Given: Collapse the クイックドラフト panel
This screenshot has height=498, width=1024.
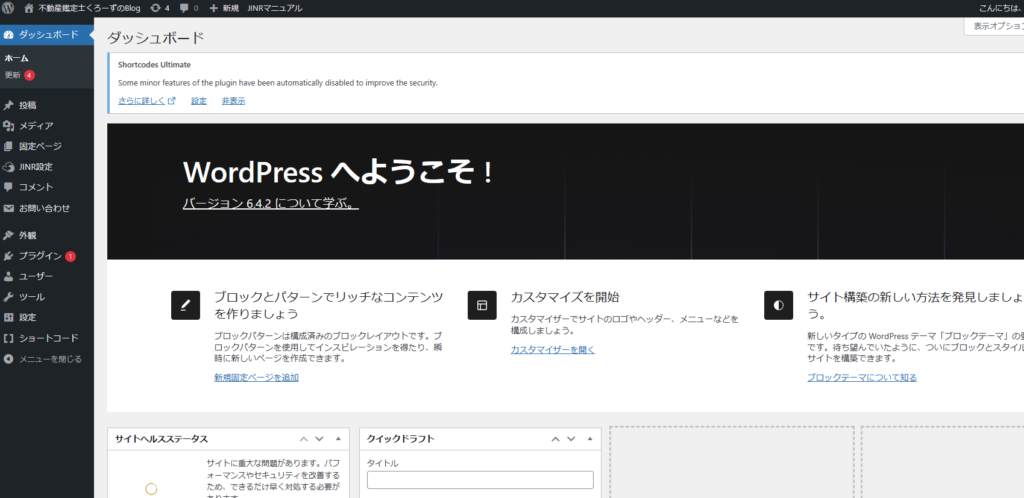Looking at the screenshot, I should click(x=590, y=439).
